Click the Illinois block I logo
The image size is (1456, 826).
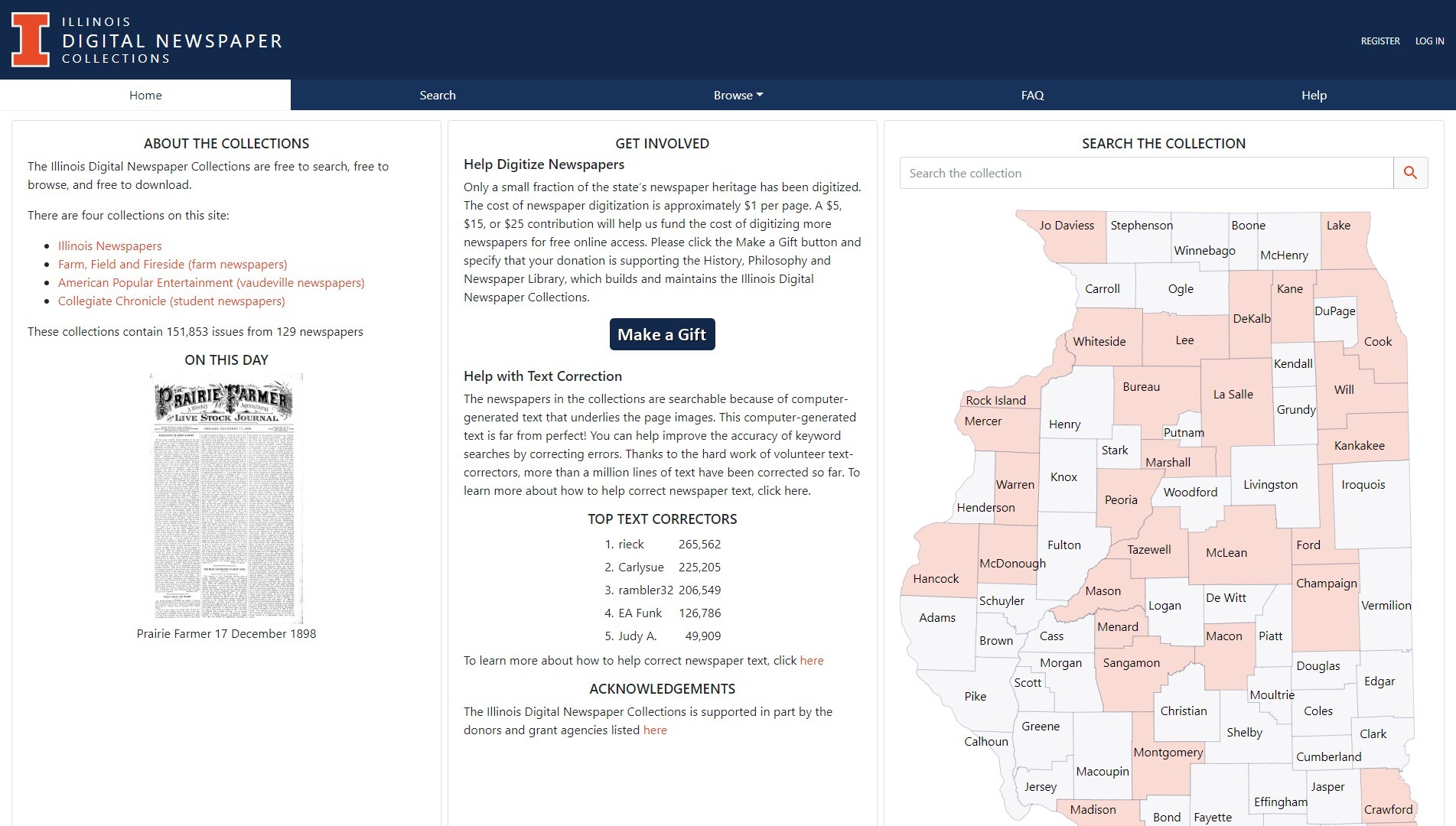[x=31, y=40]
